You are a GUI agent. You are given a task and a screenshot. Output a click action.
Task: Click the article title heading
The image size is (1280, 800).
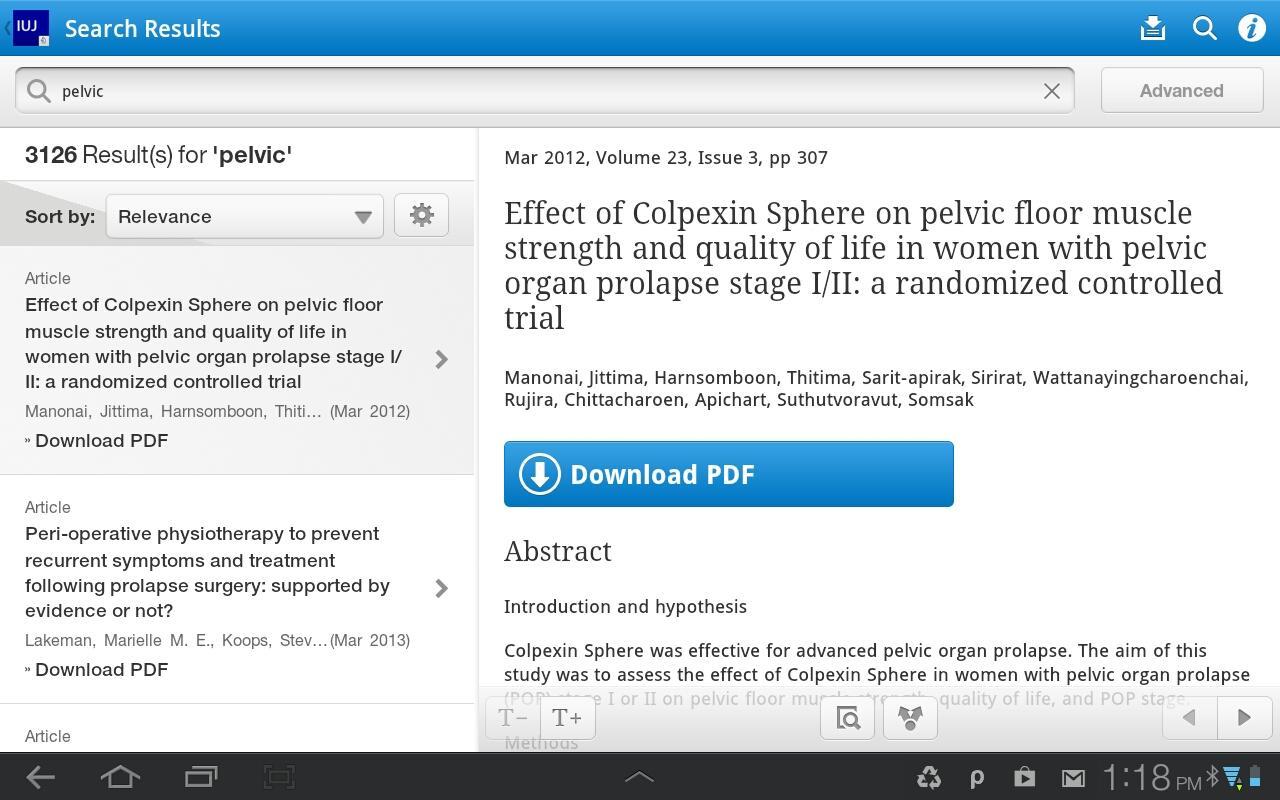863,265
